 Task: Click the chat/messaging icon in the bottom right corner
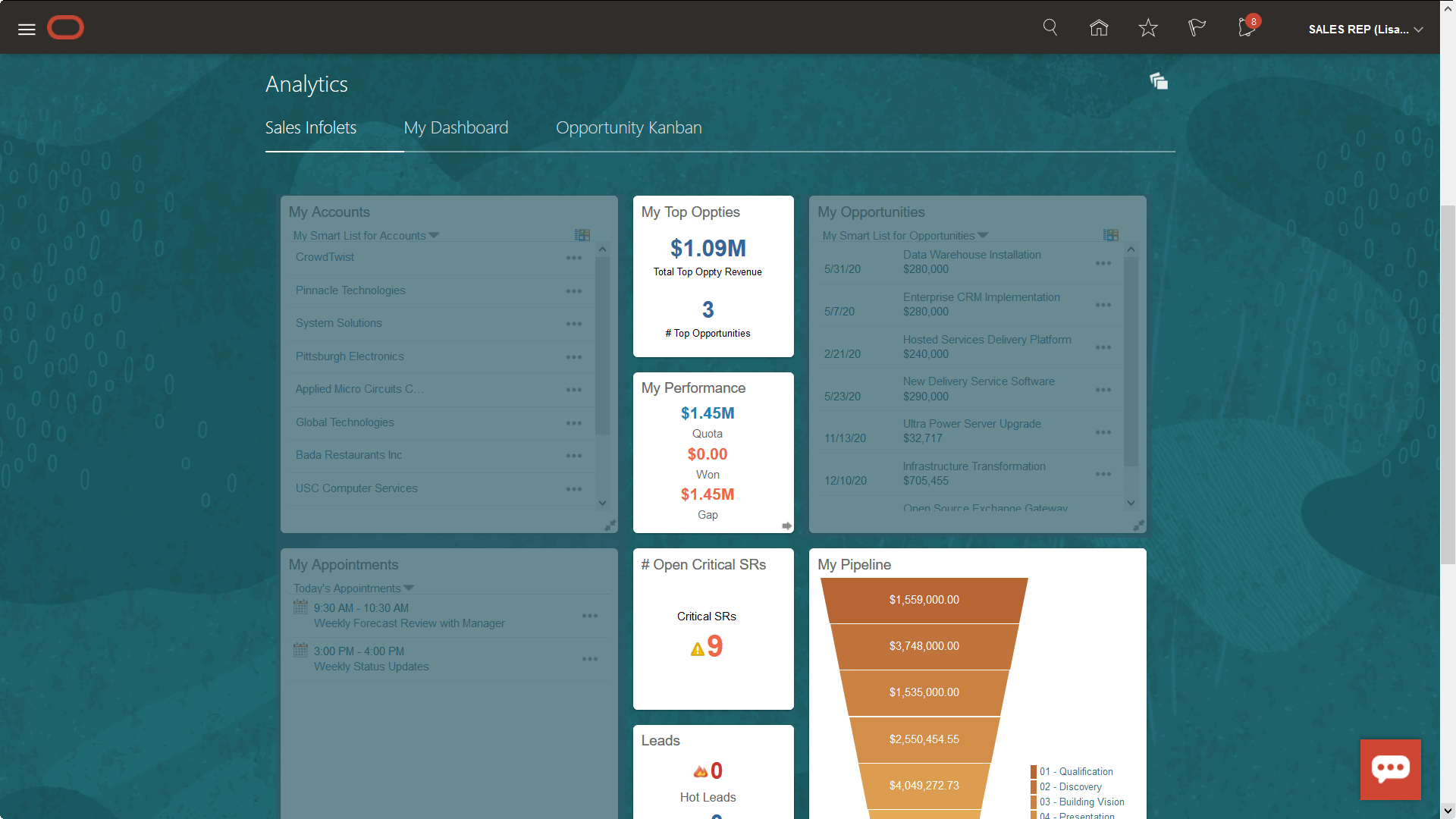pyautogui.click(x=1390, y=768)
